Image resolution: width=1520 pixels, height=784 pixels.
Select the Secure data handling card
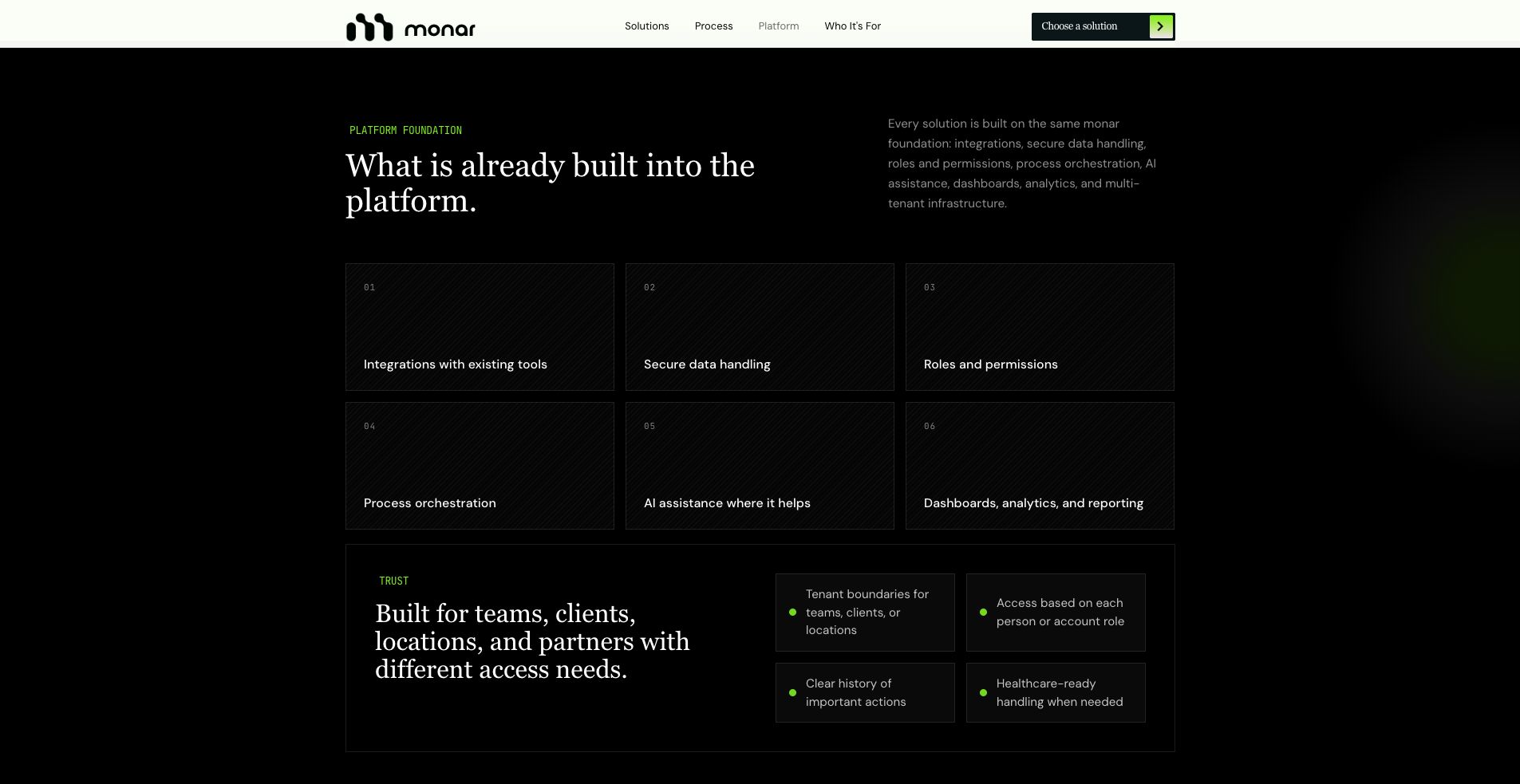pyautogui.click(x=760, y=327)
